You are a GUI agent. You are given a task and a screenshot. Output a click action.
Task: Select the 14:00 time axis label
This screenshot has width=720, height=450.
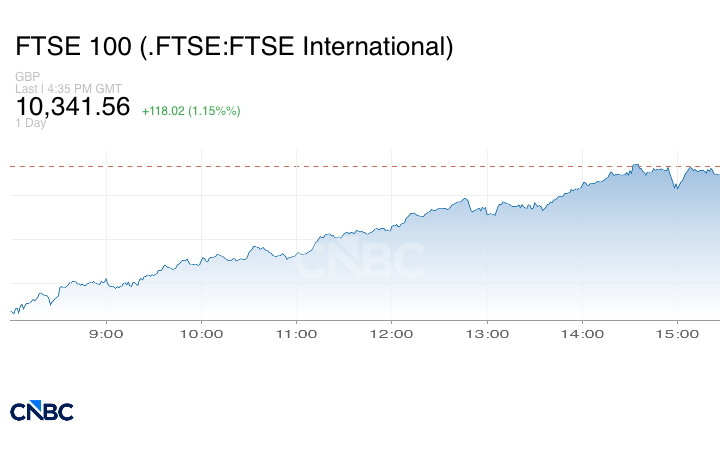pos(582,334)
